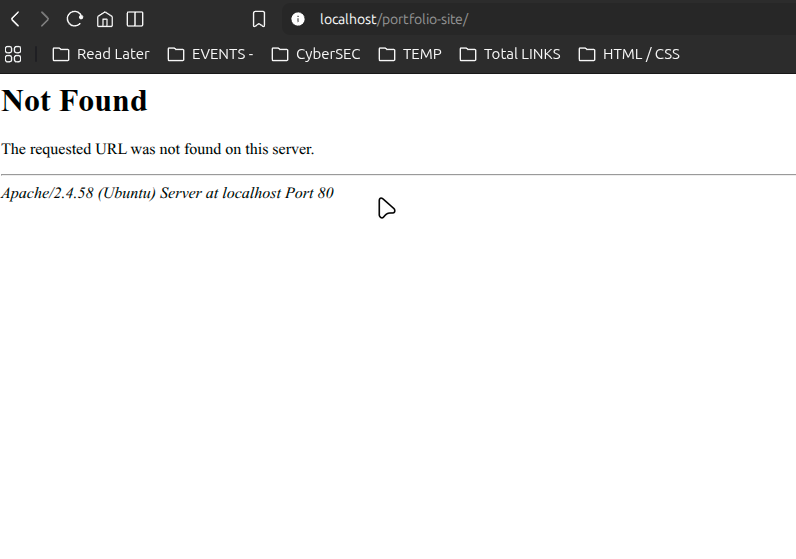Screen dimensions: 796x559
Task: Click the forward navigation arrow
Action: [x=44, y=19]
